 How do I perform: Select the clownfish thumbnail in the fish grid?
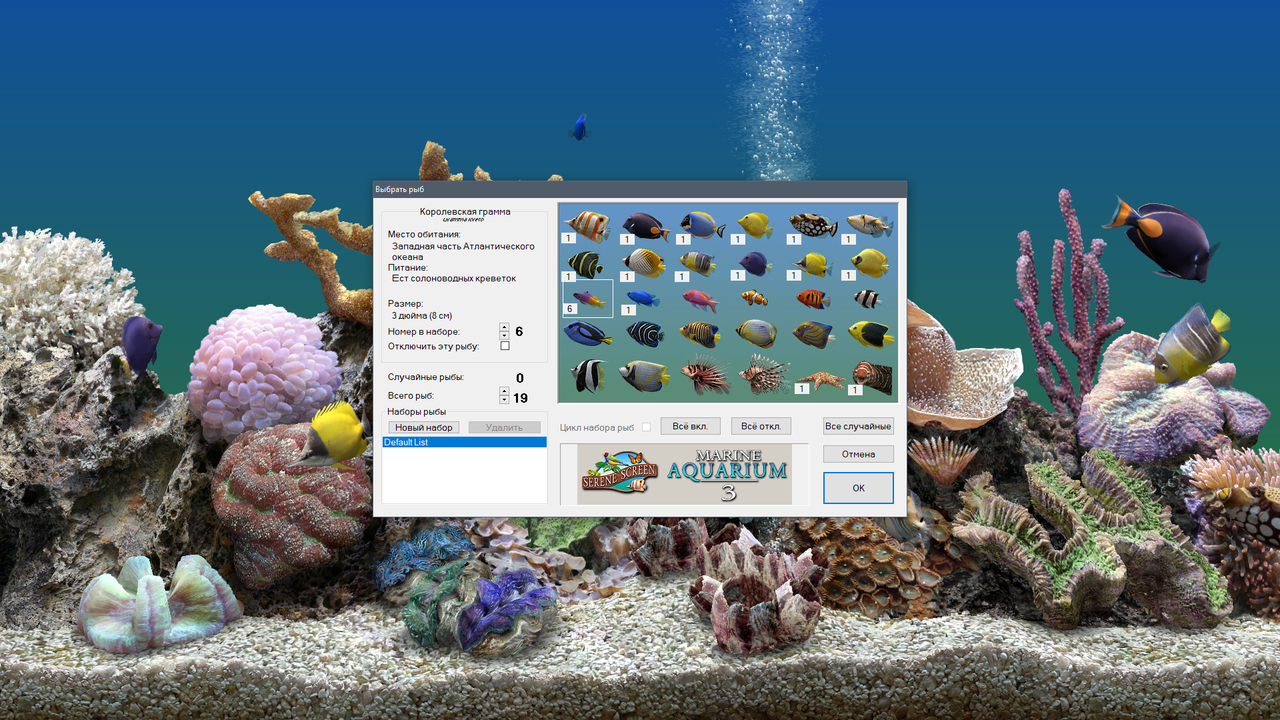(x=752, y=298)
